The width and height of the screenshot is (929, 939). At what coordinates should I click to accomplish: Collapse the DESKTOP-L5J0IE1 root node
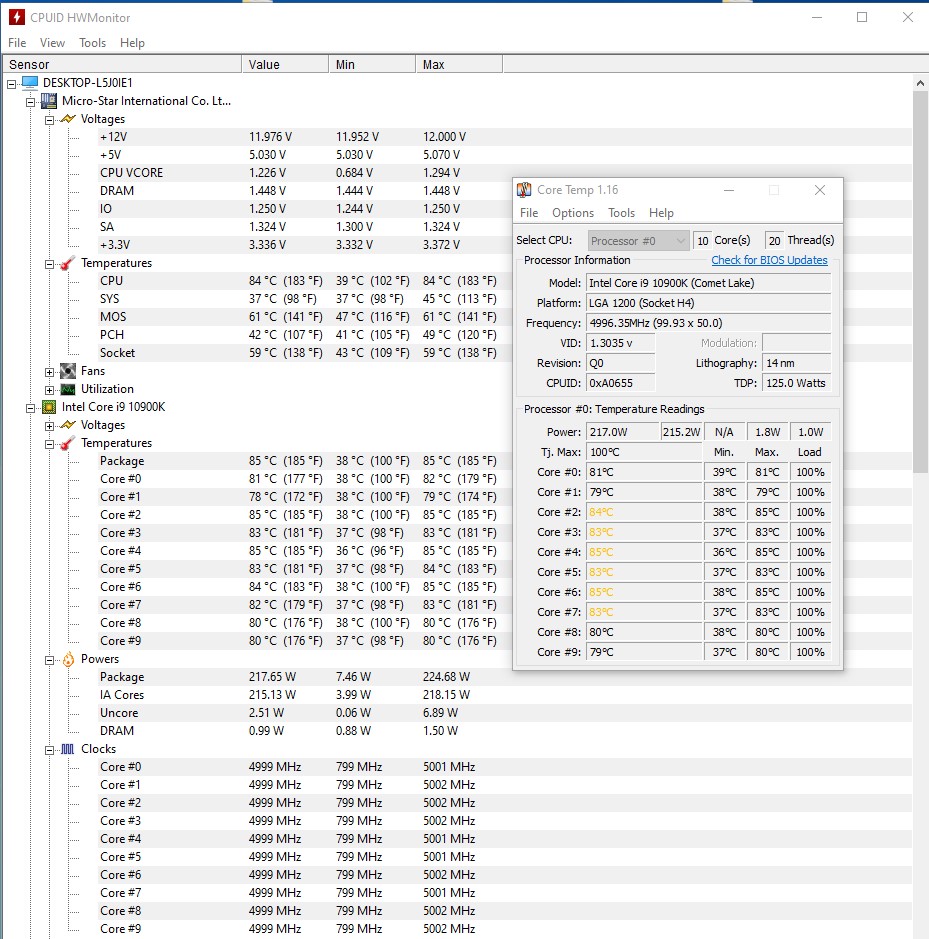11,84
